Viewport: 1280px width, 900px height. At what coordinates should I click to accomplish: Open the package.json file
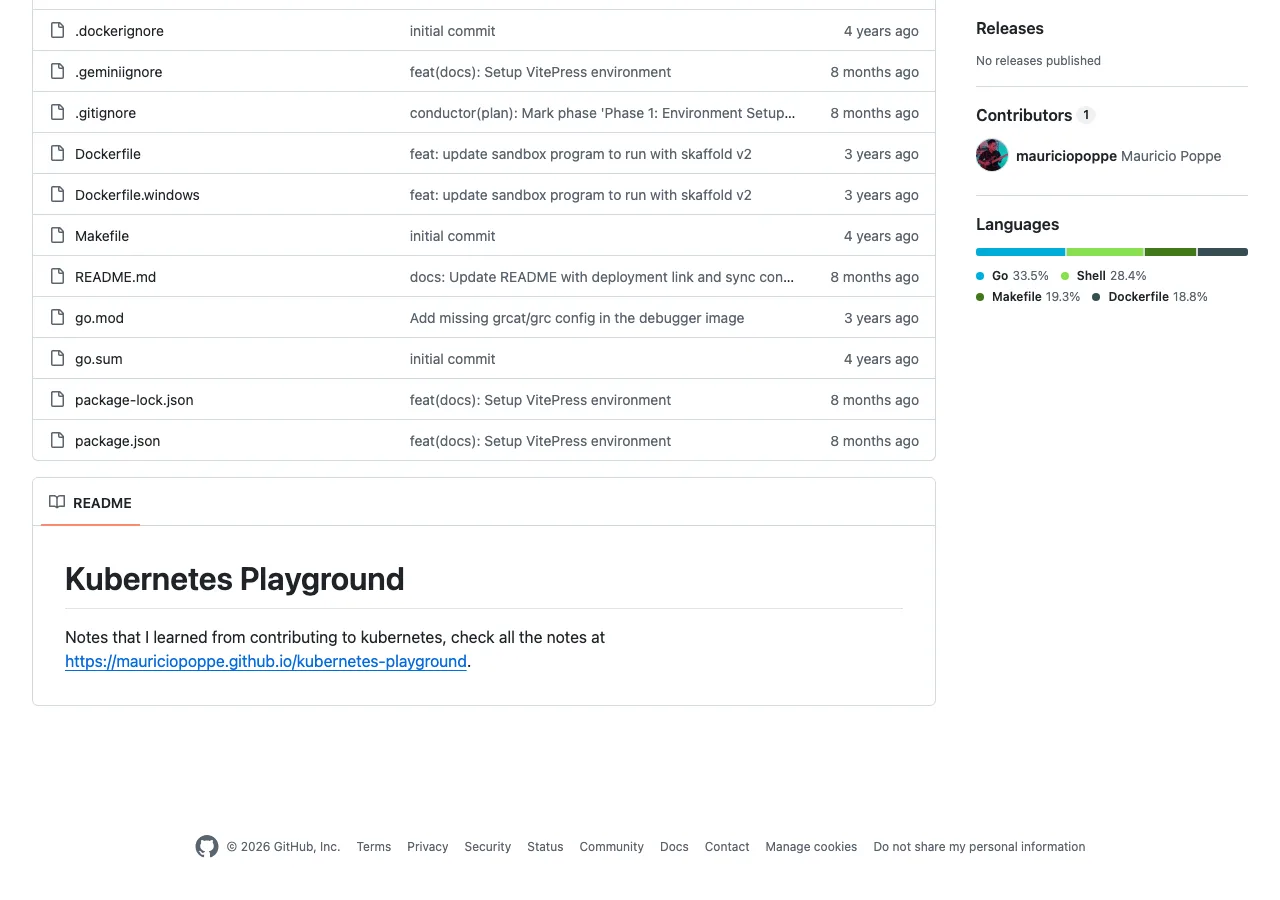117,441
